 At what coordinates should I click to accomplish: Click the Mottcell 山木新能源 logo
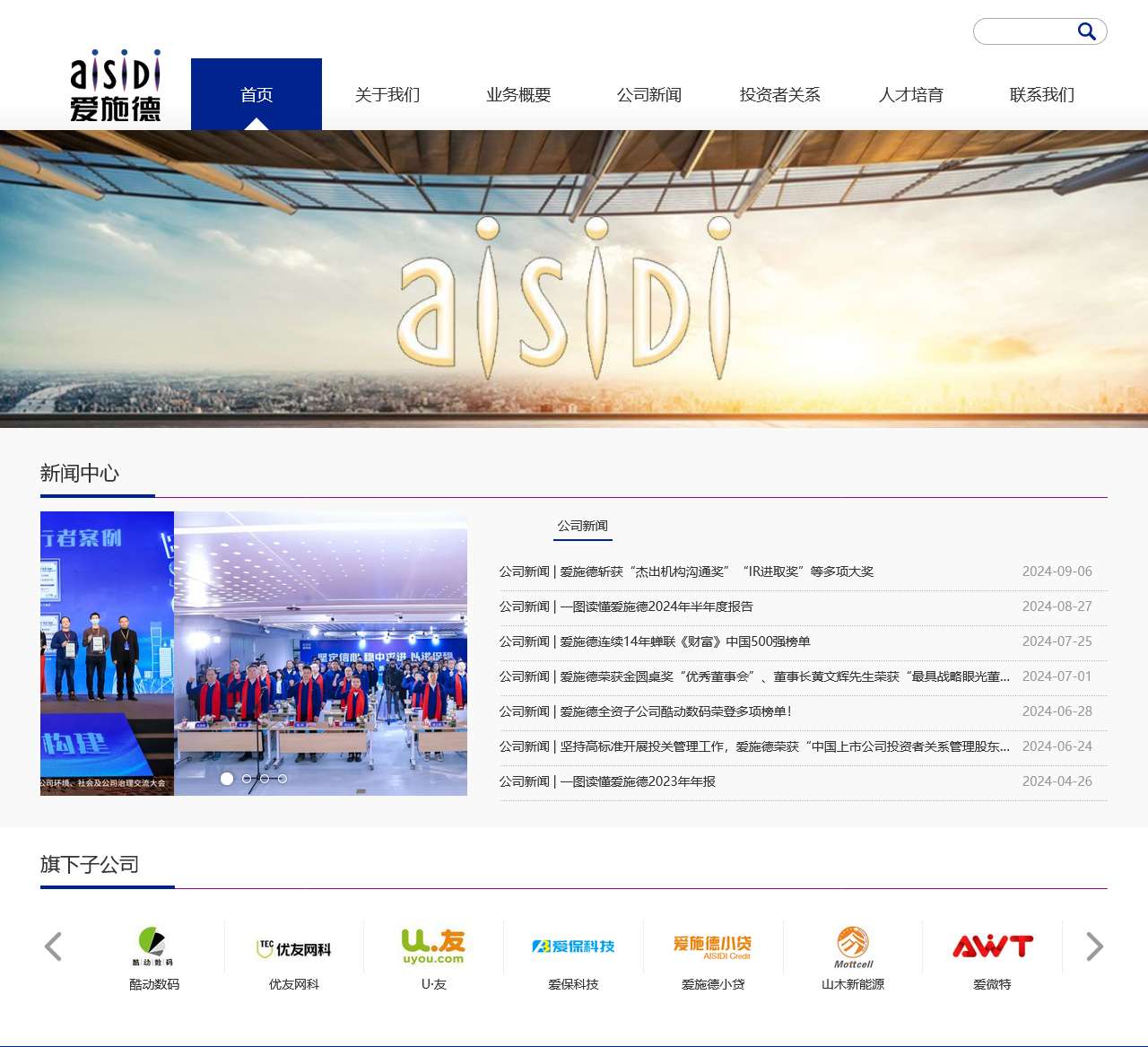pos(853,947)
